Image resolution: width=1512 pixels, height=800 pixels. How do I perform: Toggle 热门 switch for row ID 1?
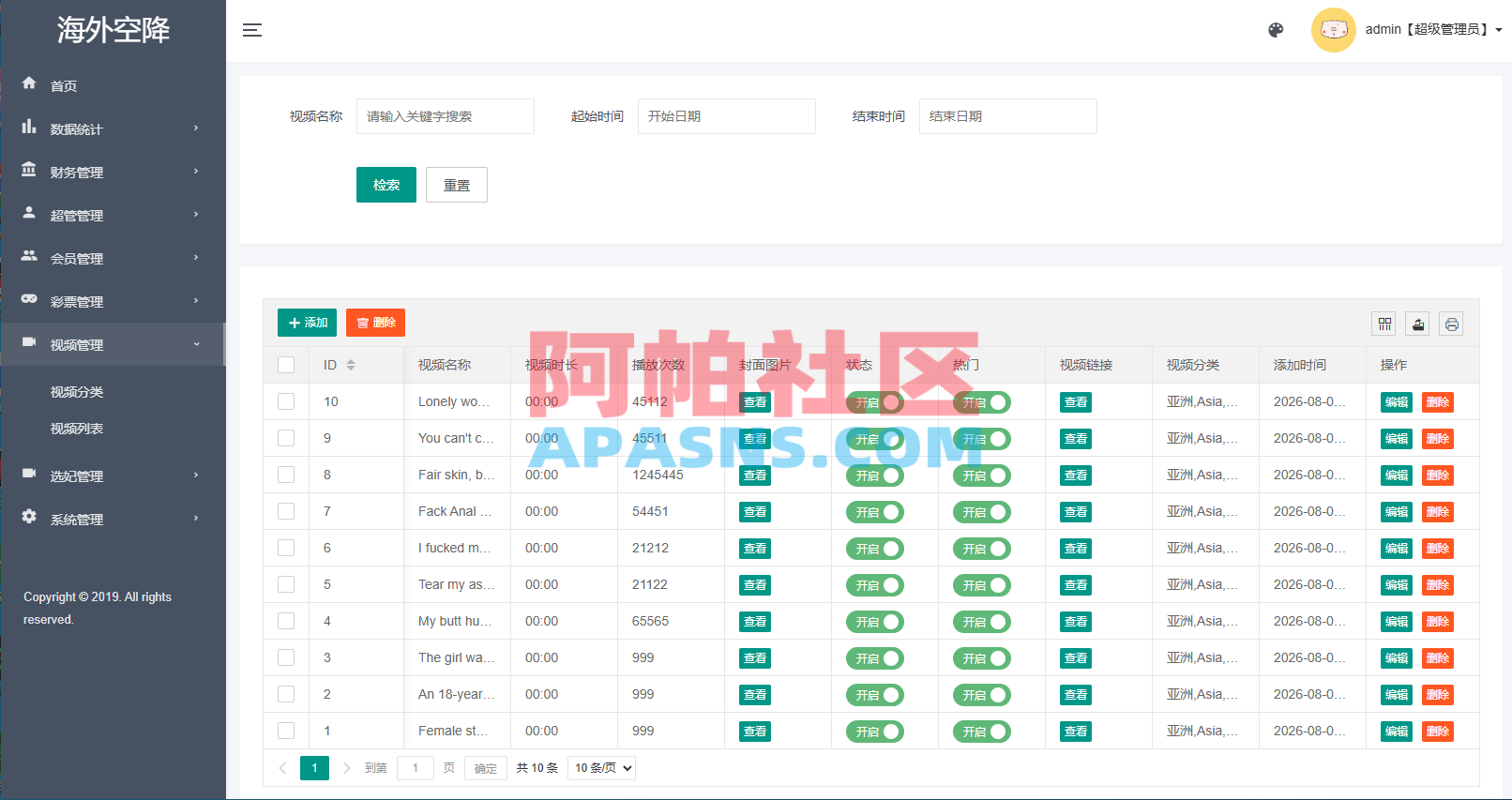[982, 732]
